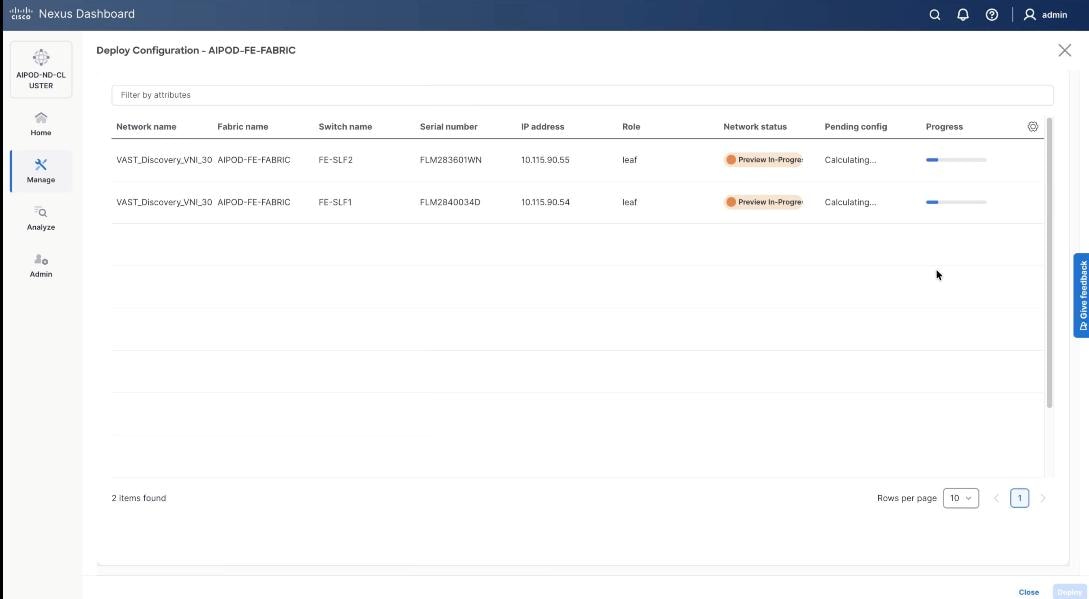This screenshot has width=1089, height=599.
Task: Sort by IP address column header
Action: coord(542,126)
